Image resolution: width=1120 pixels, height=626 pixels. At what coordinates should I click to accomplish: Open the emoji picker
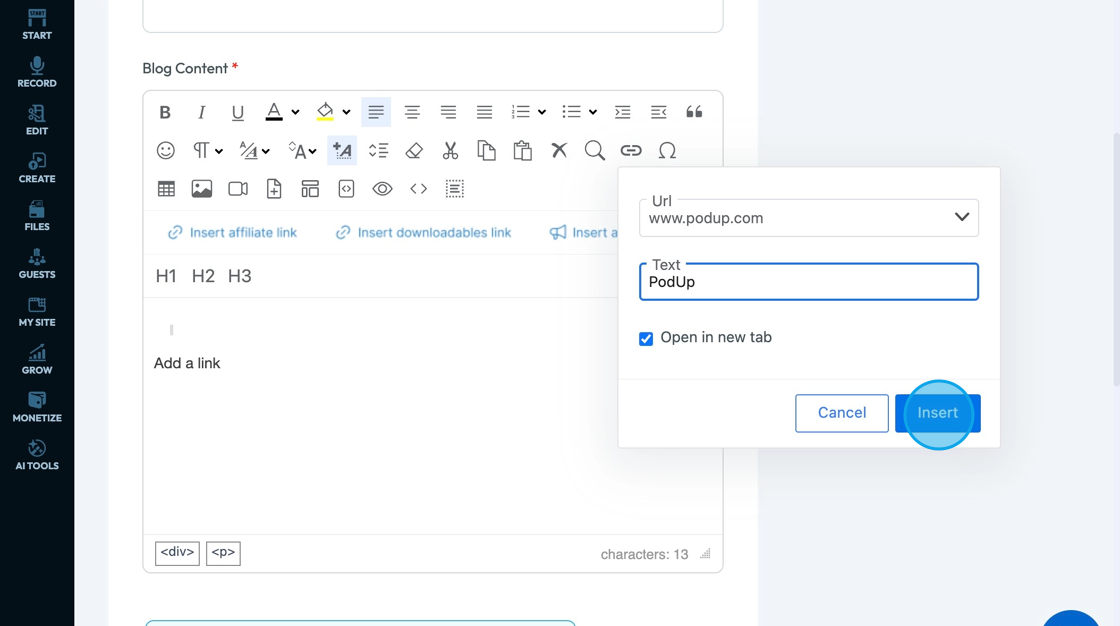click(166, 151)
